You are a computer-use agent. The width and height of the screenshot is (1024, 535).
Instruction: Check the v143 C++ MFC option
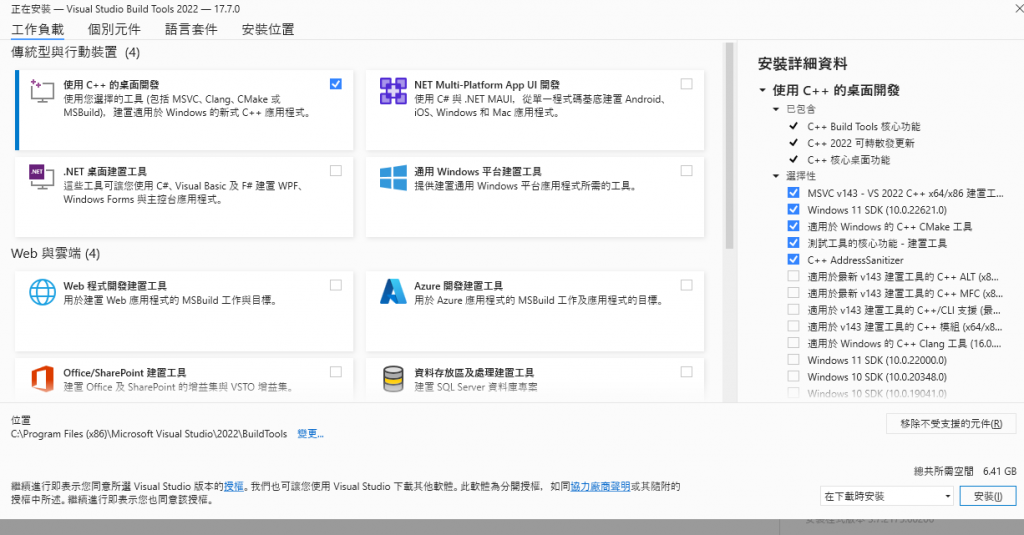pos(793,293)
